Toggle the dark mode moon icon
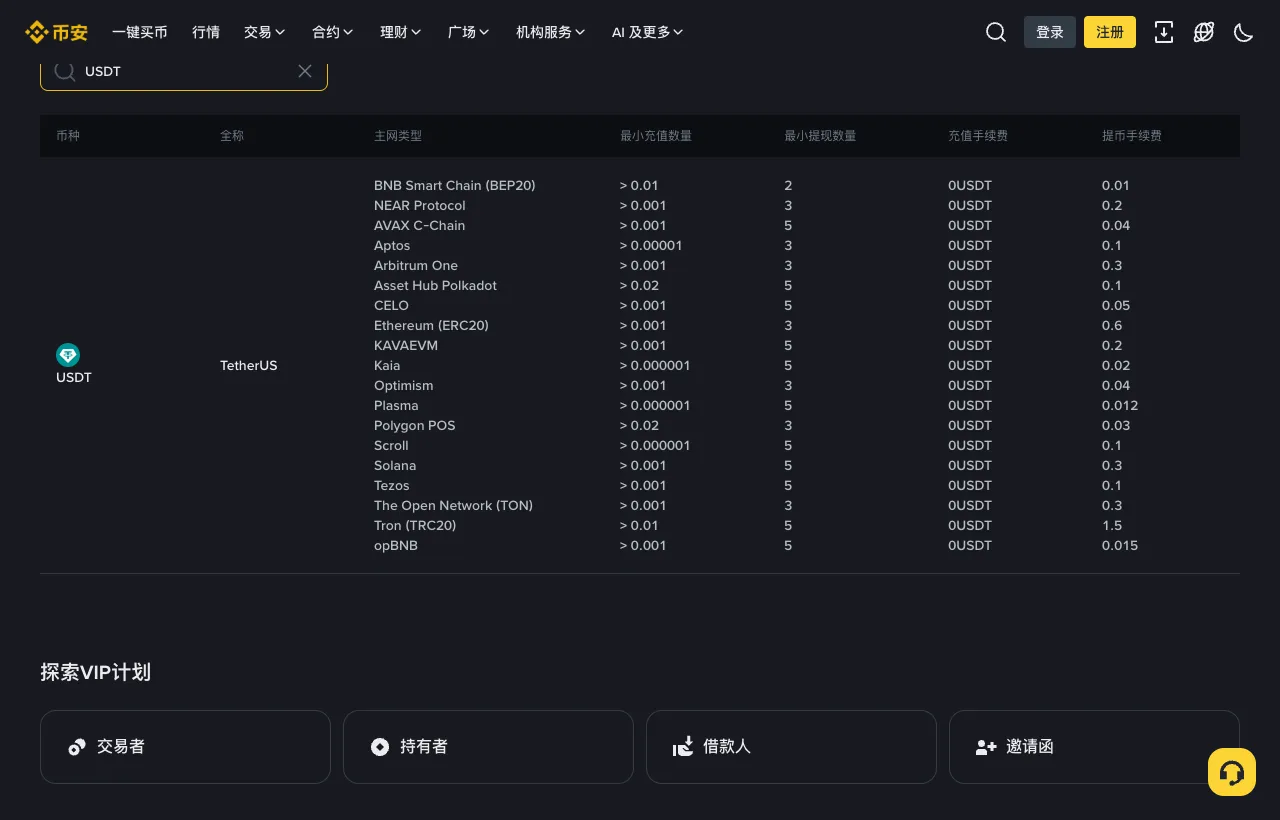This screenshot has height=820, width=1280. point(1244,32)
